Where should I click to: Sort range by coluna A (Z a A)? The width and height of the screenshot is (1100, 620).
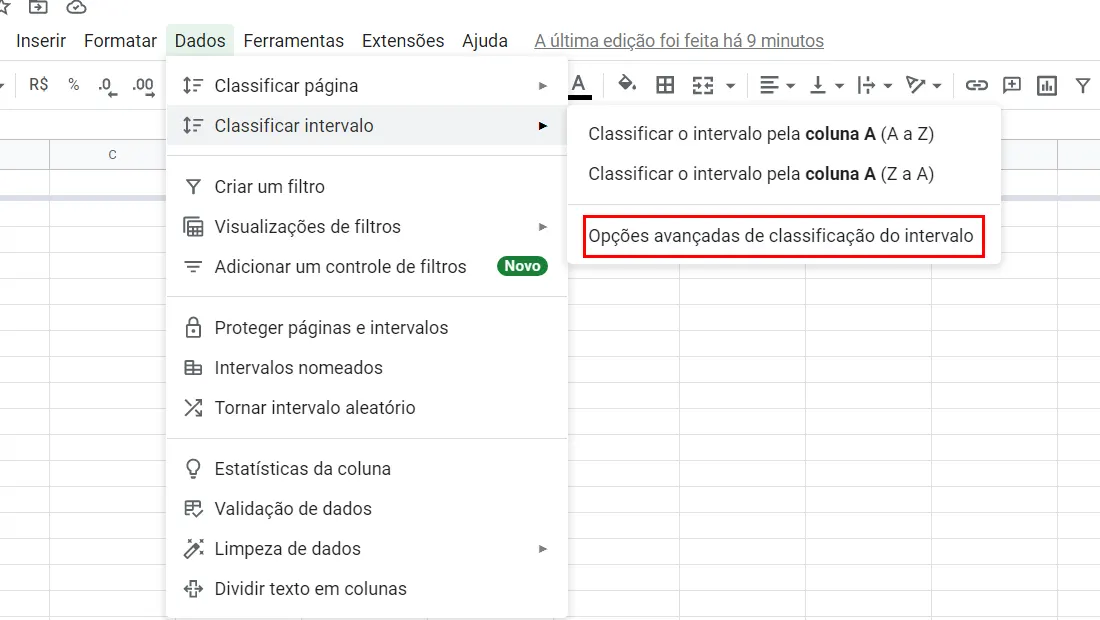[x=784, y=174]
